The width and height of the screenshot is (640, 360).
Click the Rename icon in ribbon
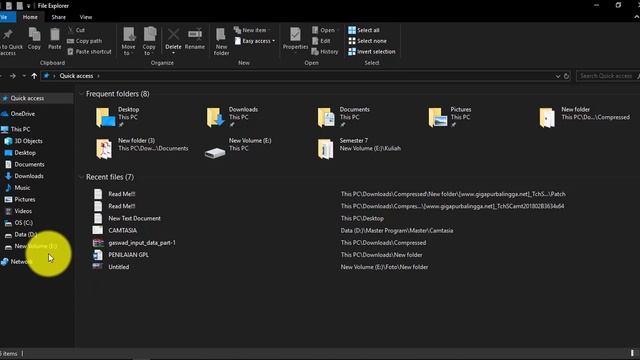click(195, 34)
